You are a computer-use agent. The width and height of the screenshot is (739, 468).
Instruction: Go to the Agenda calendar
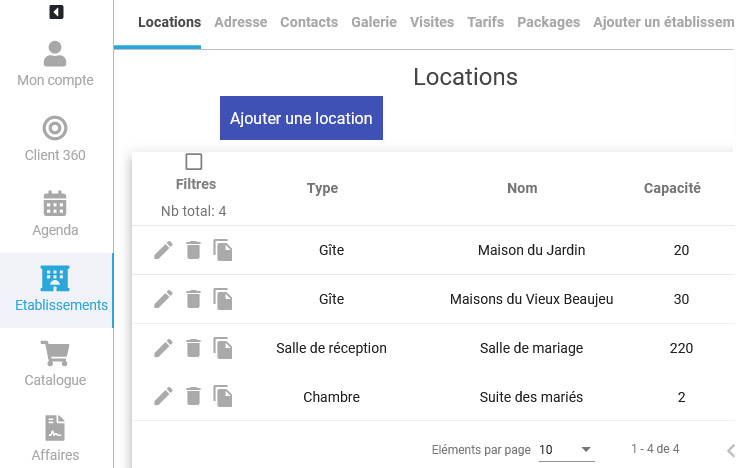pos(55,214)
